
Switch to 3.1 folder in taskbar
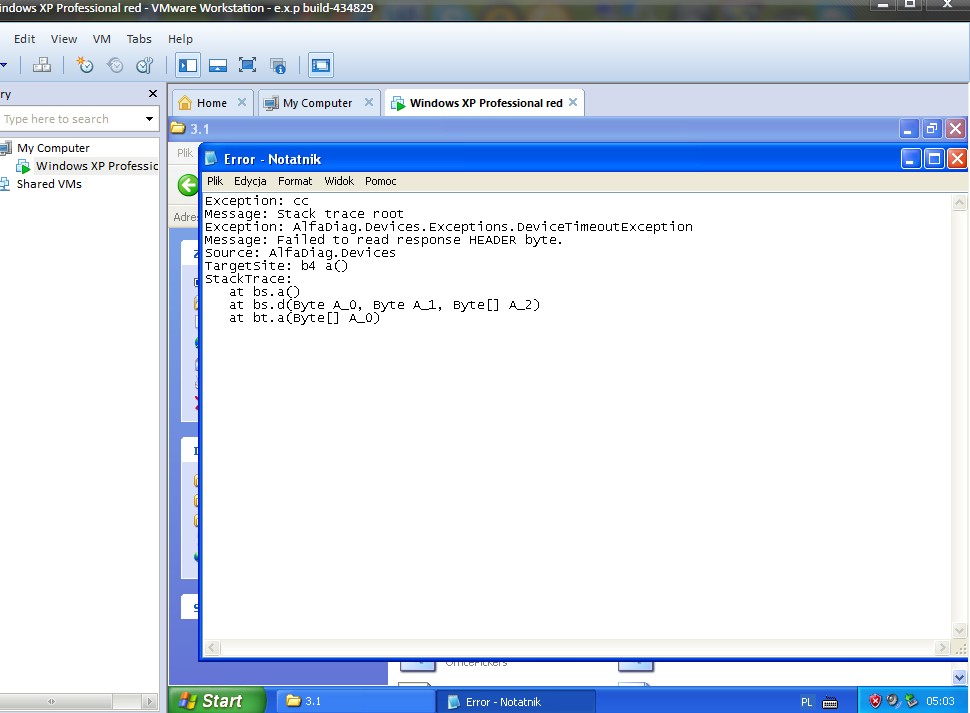click(356, 701)
